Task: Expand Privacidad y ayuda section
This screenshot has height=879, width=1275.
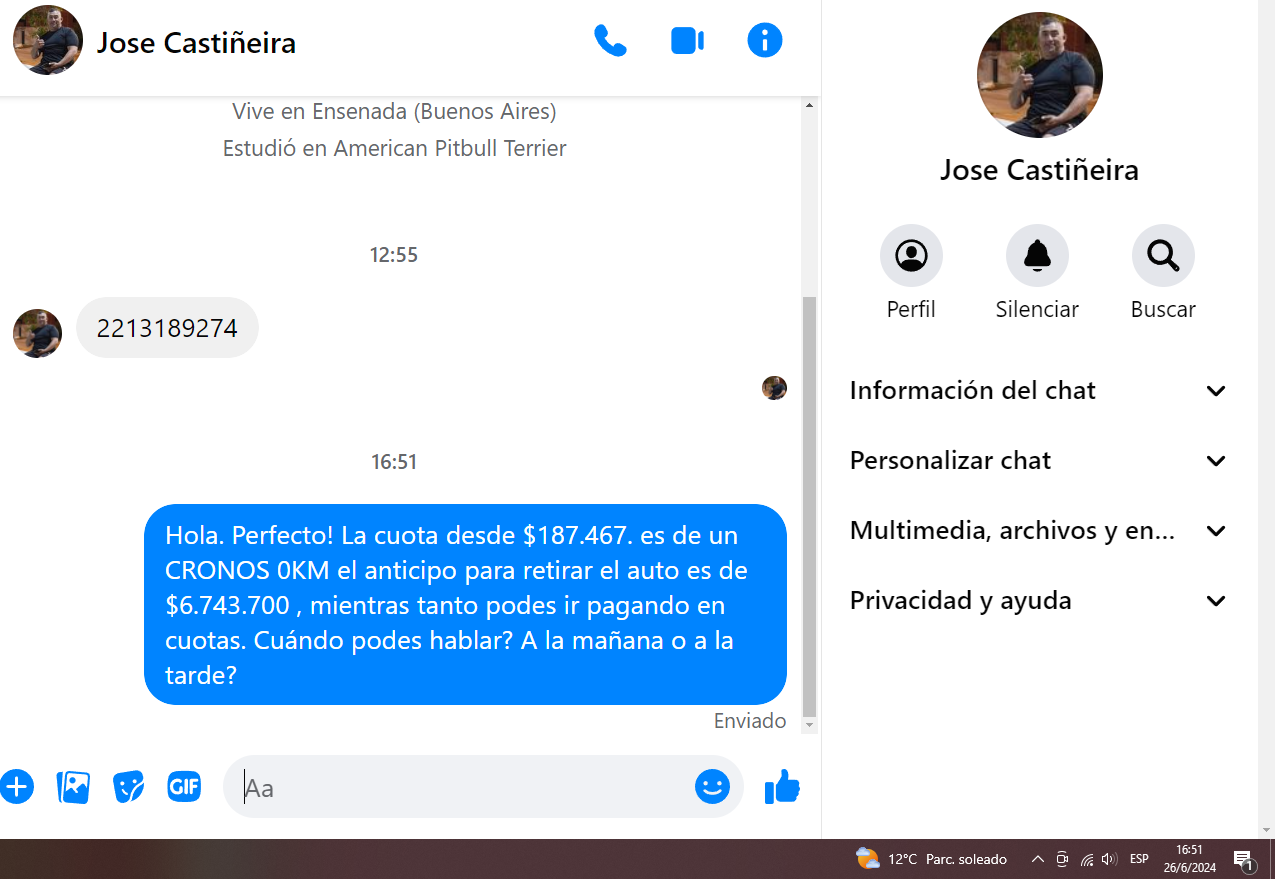Action: (1037, 601)
